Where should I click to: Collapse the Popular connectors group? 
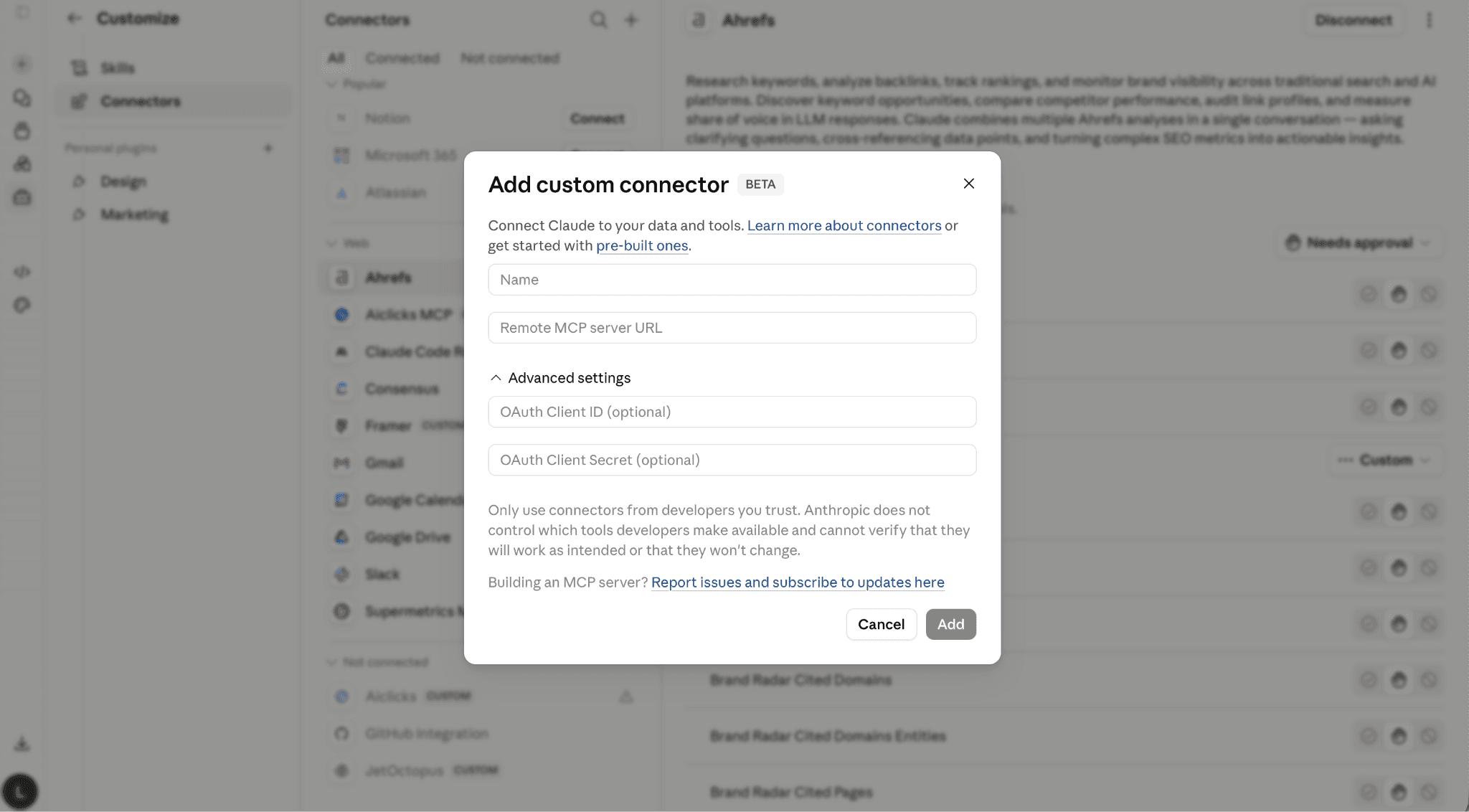[x=331, y=84]
